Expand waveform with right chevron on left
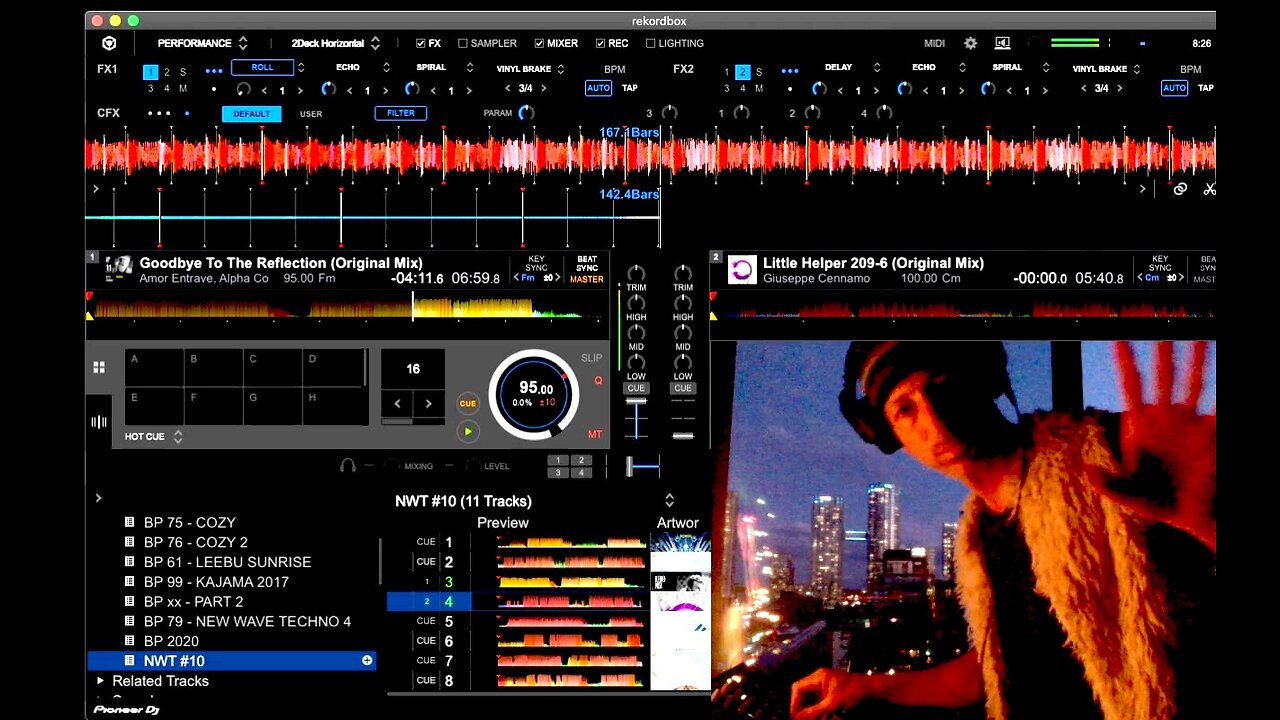1280x720 pixels. (96, 188)
